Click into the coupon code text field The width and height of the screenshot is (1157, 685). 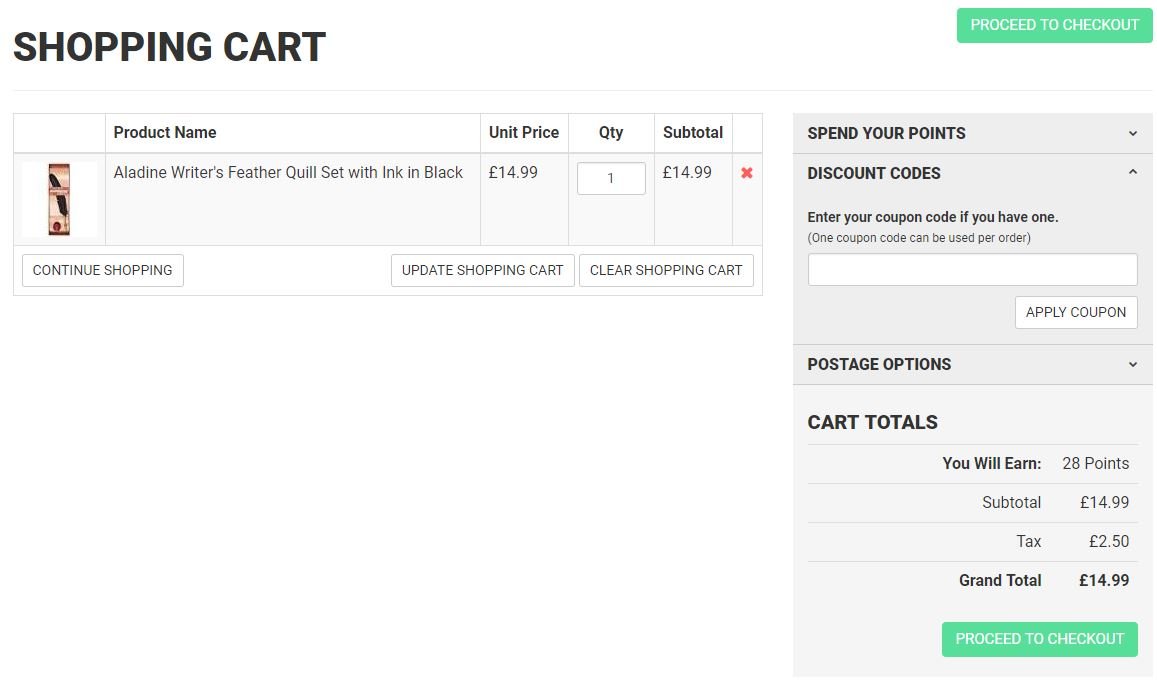(x=972, y=270)
